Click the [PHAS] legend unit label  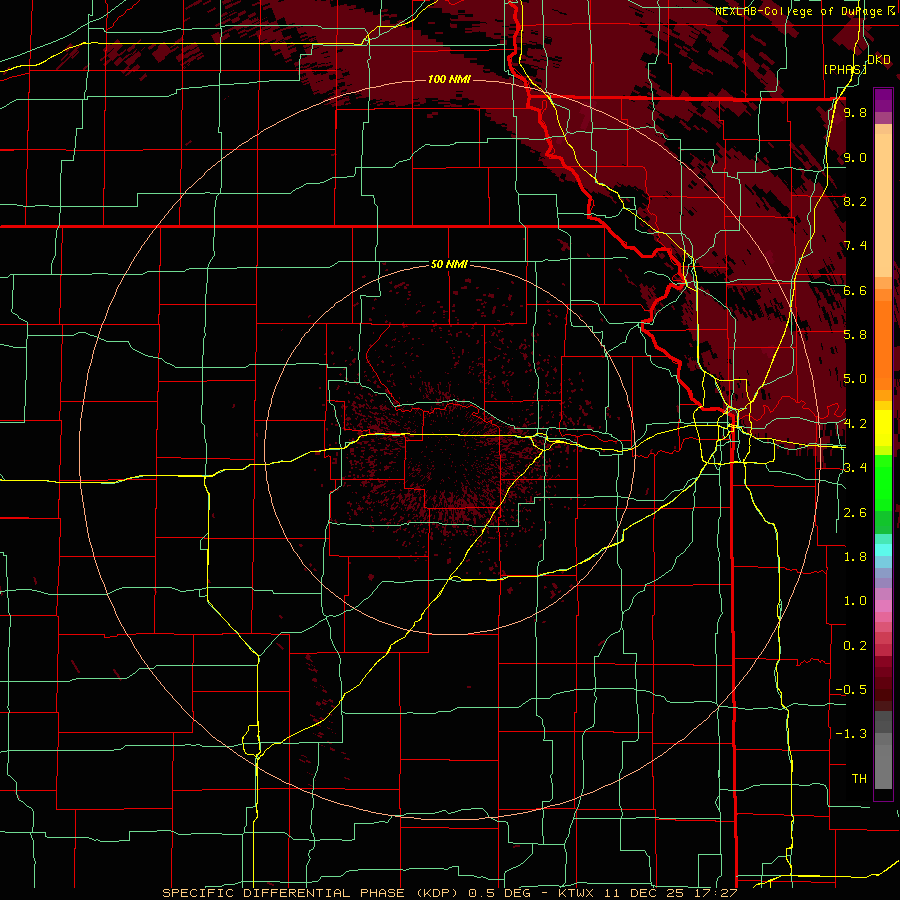pos(845,69)
